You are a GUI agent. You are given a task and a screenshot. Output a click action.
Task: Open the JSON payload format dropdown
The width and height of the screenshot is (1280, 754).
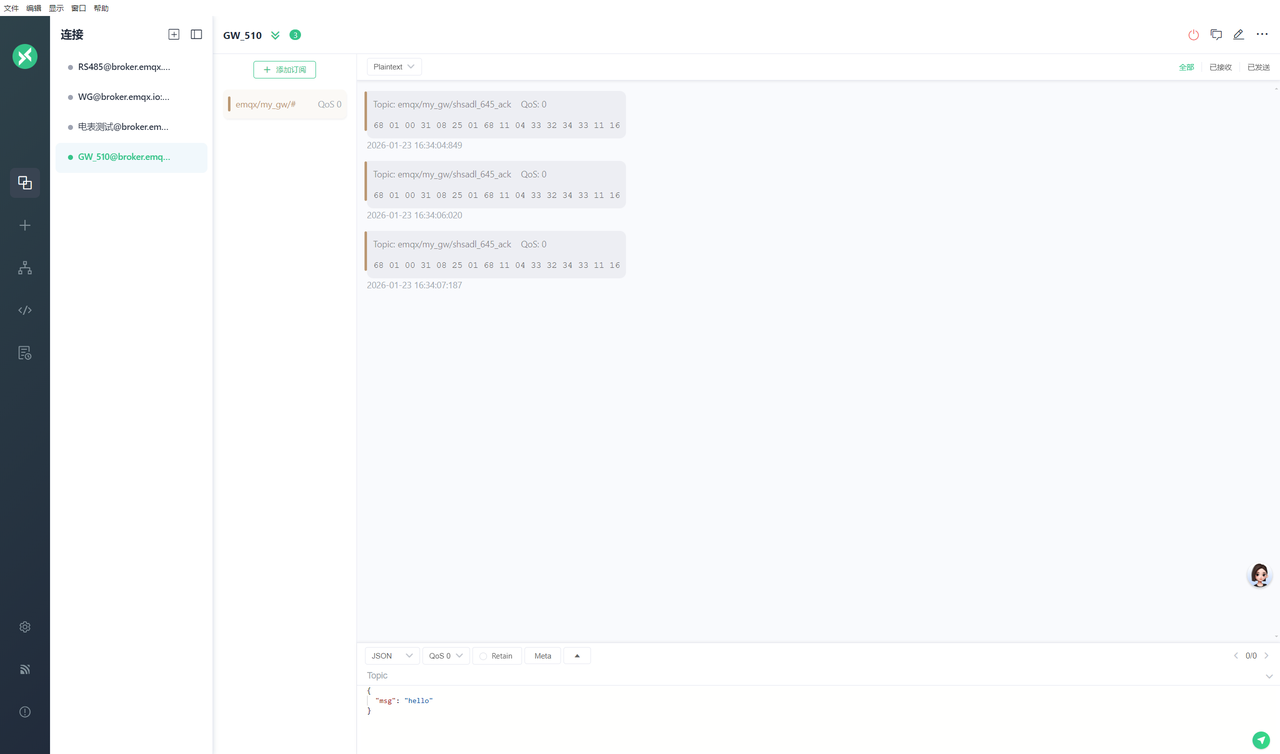[x=392, y=656]
